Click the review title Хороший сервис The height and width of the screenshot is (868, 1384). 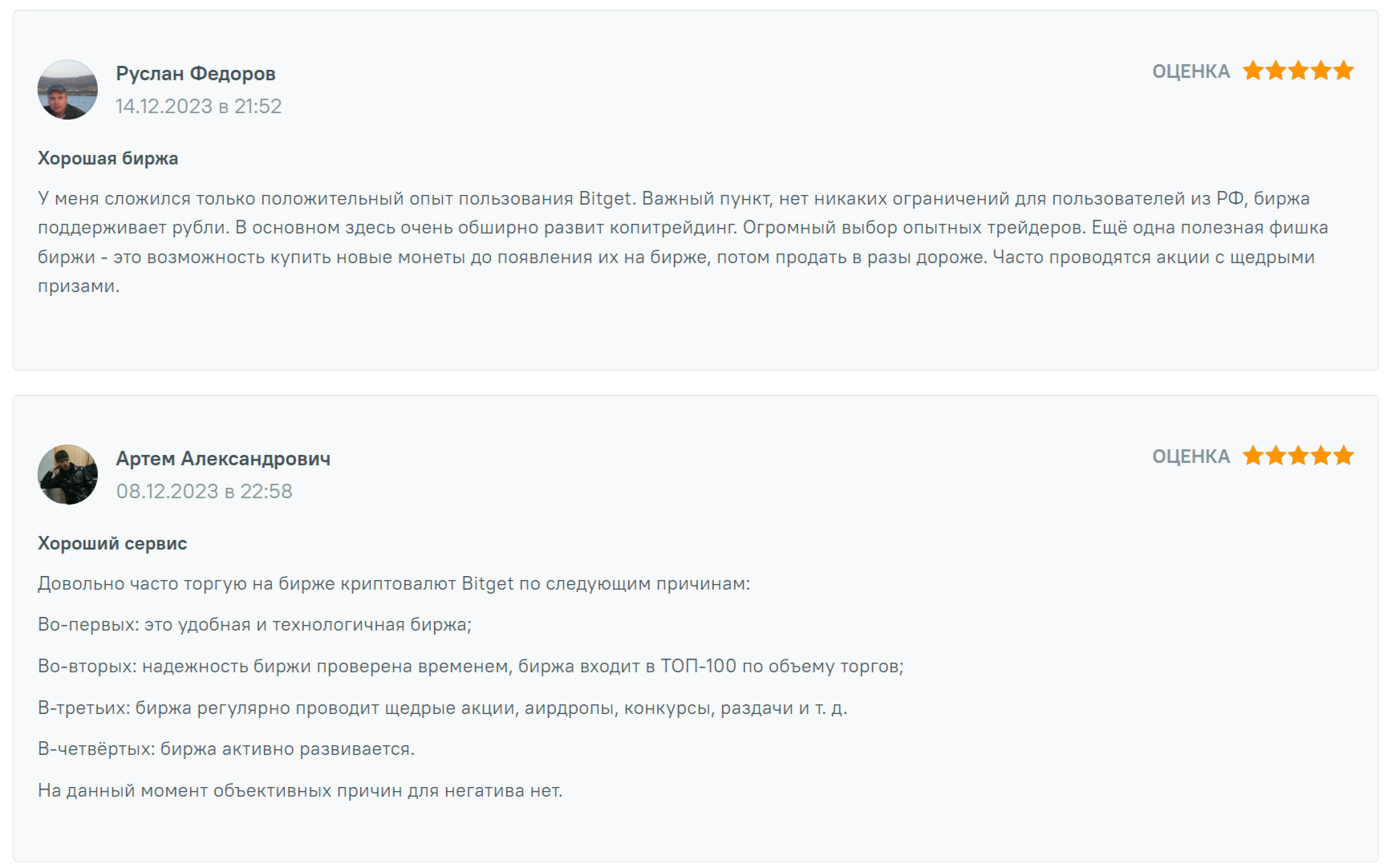pyautogui.click(x=112, y=544)
